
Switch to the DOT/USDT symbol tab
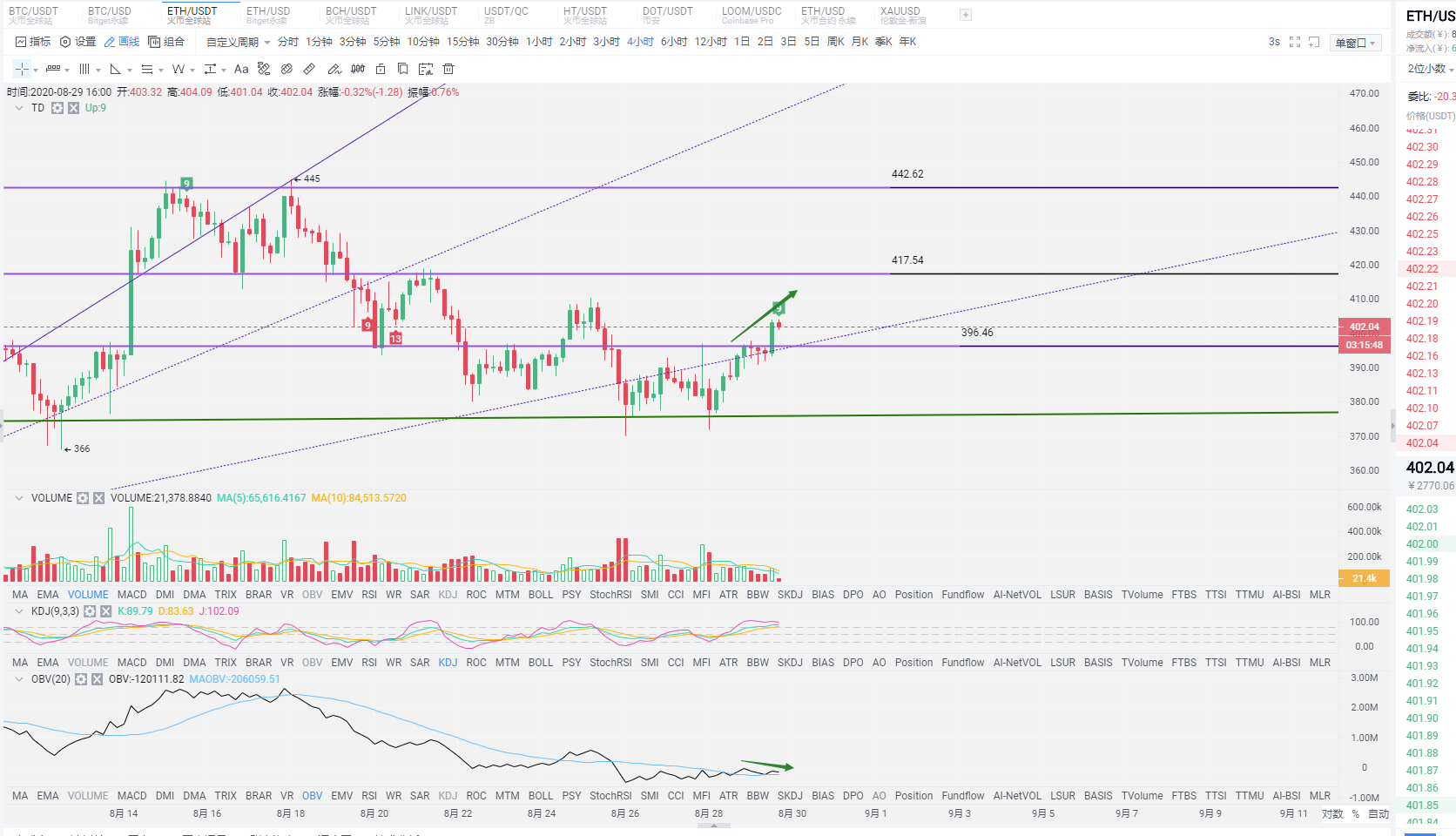668,15
